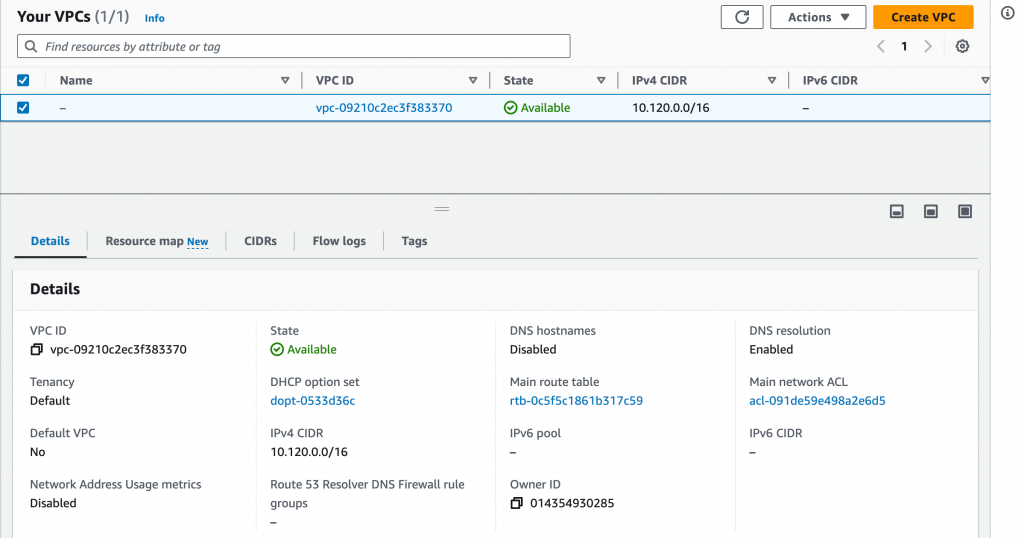
Task: Click the DNS hostnames Disabled value
Action: coord(533,349)
